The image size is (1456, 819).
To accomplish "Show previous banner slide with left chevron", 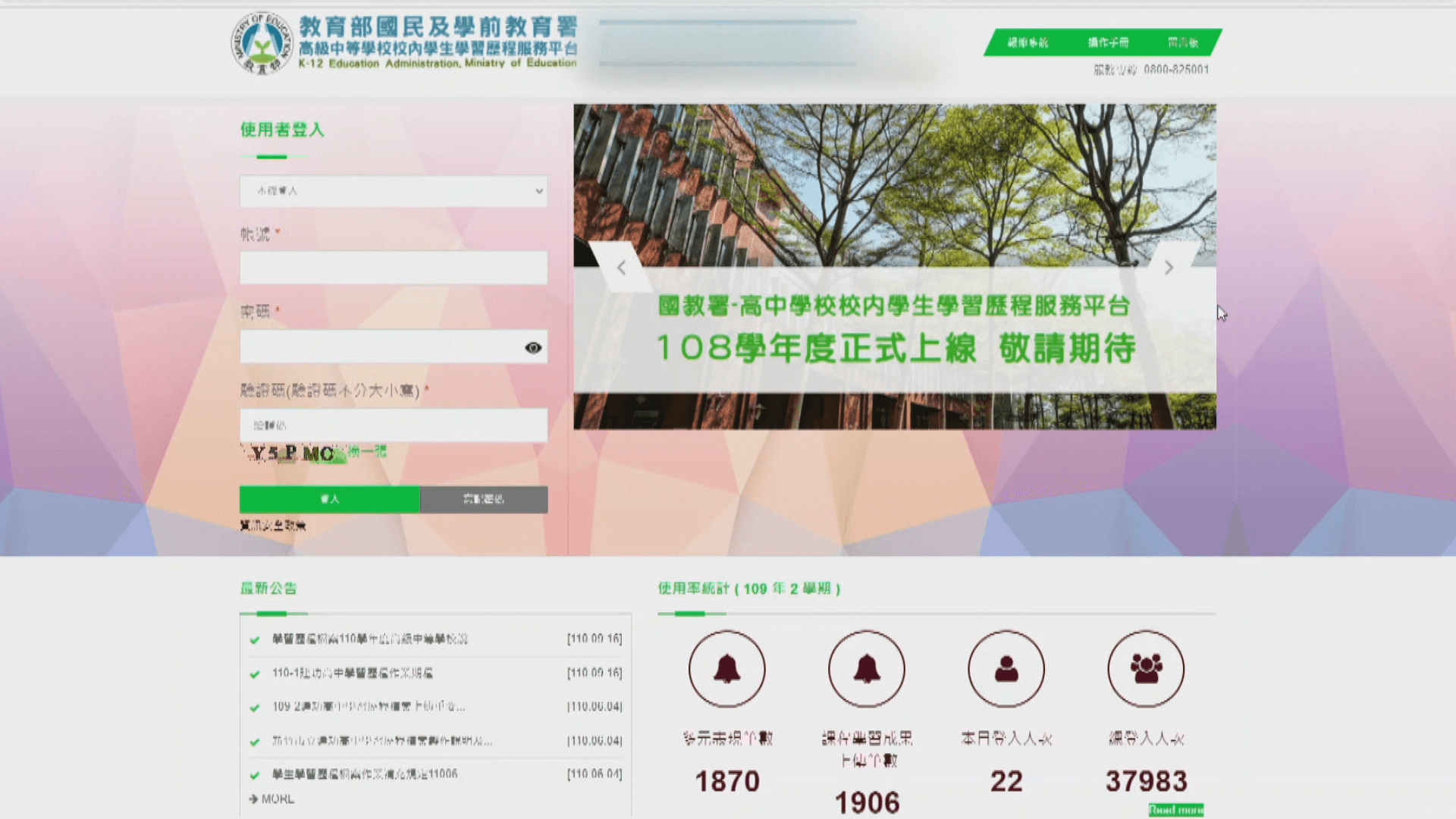I will 621,268.
